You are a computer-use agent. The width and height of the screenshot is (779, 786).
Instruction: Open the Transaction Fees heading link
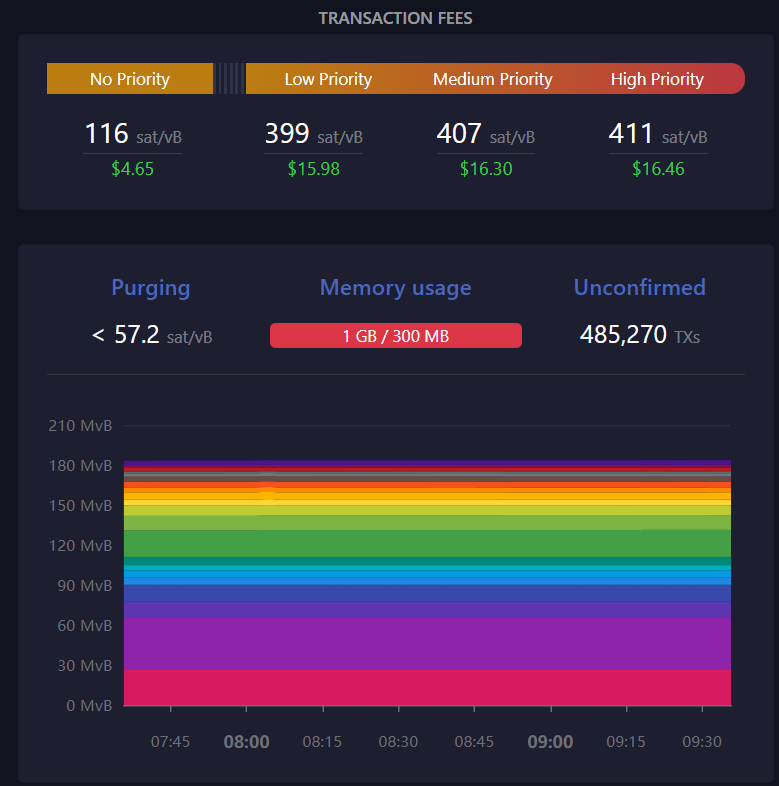(396, 19)
